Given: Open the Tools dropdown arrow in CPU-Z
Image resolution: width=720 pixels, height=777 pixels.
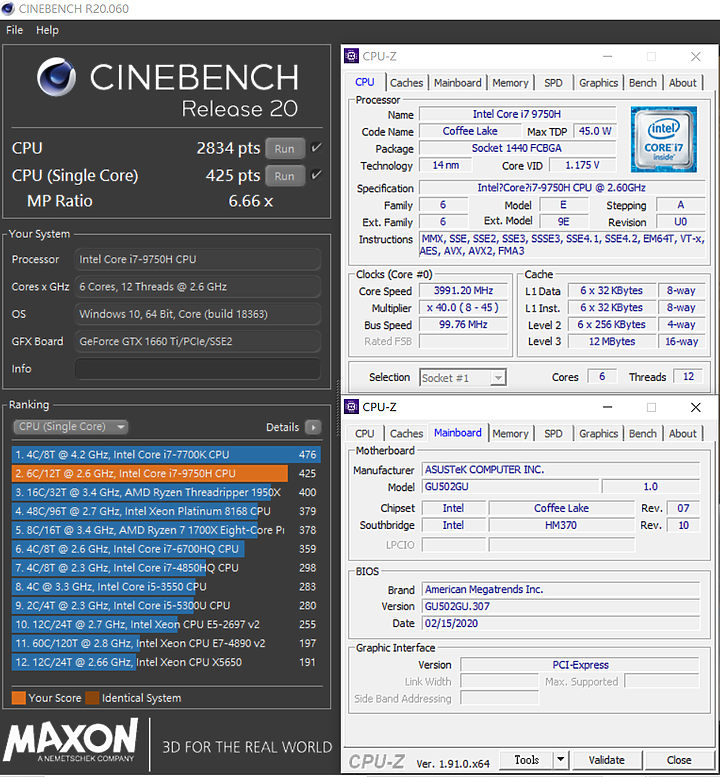Looking at the screenshot, I should tap(560, 759).
